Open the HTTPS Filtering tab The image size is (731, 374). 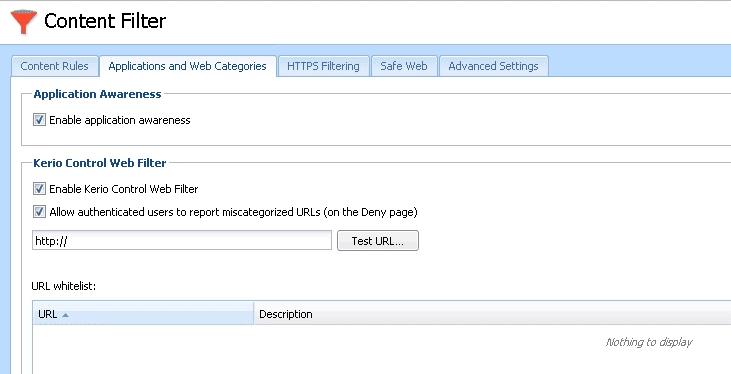pyautogui.click(x=323, y=66)
